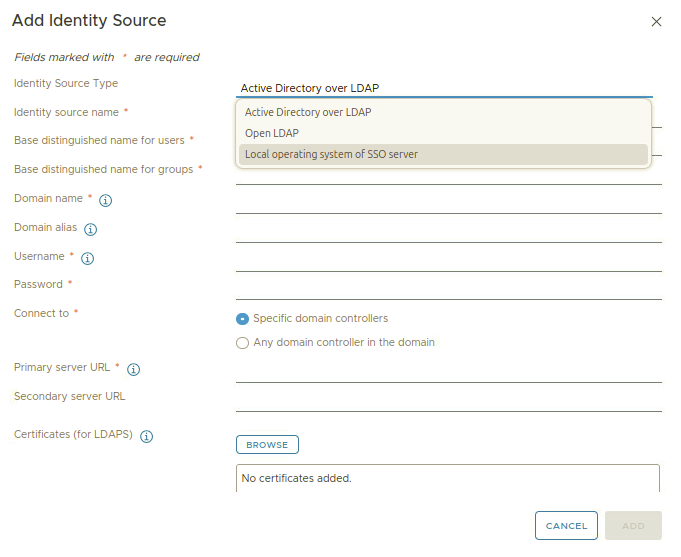
Task: Show info for Certificates (for LDAPS)
Action: click(146, 436)
